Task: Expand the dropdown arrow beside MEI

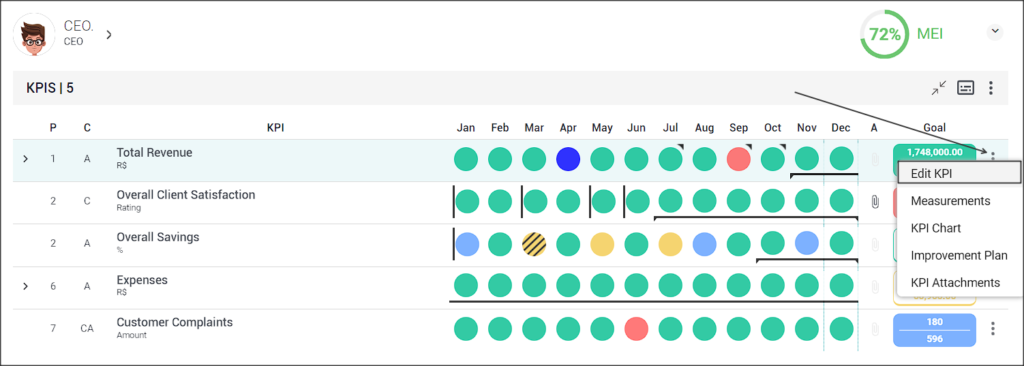Action: point(995,31)
